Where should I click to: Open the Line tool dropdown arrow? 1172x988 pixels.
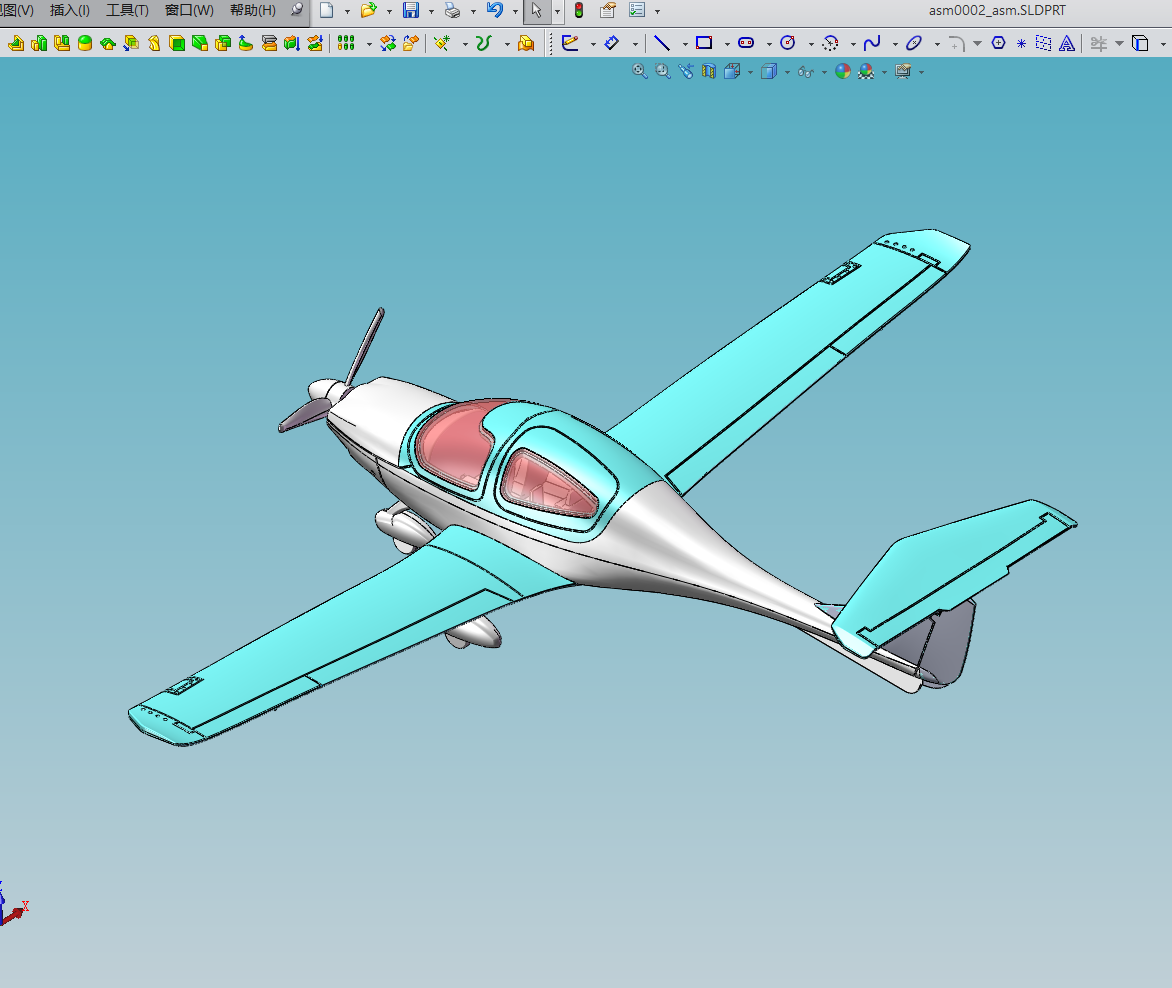(685, 45)
